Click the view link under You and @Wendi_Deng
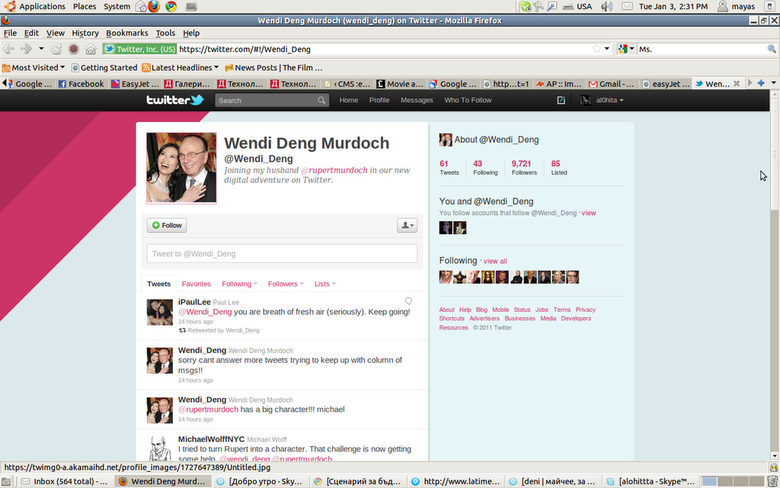Viewport: 780px width, 488px height. [x=588, y=213]
